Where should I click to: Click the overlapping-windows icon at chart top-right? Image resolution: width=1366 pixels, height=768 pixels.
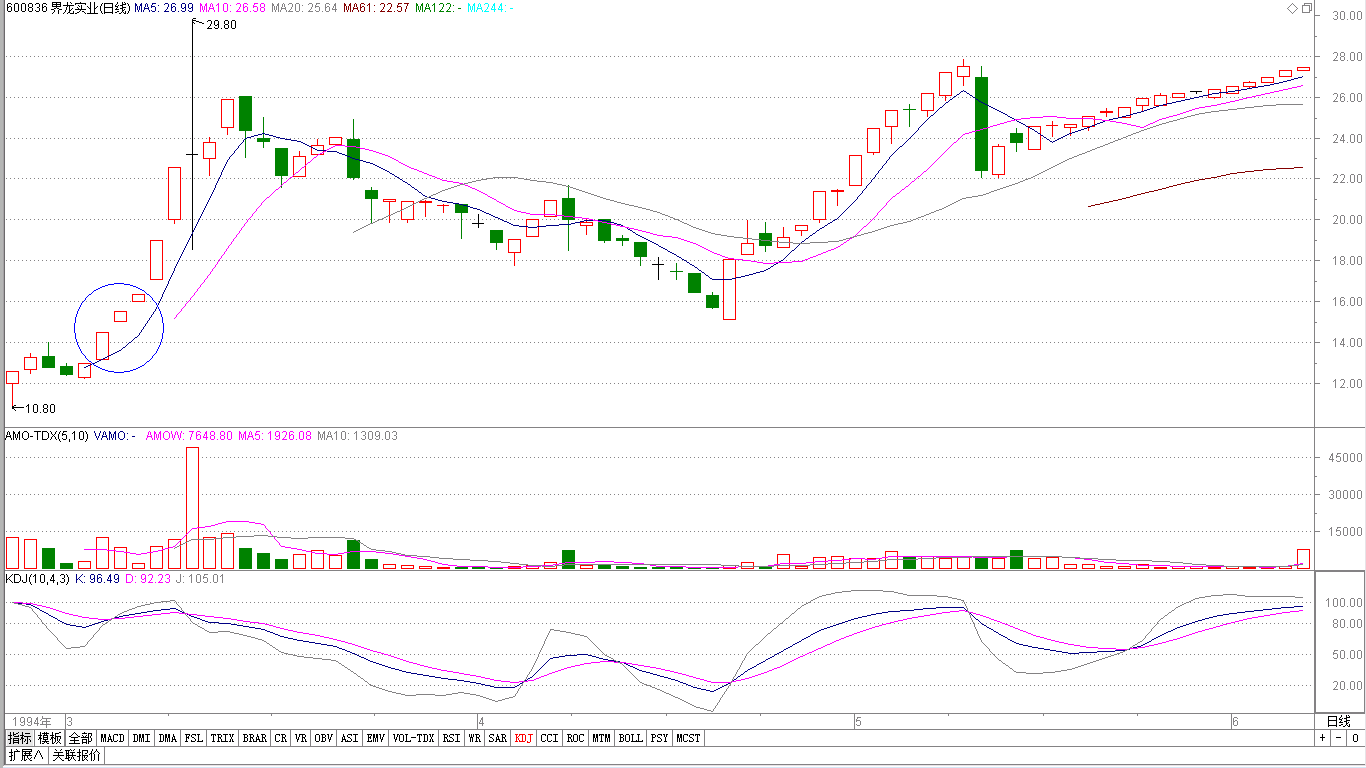point(1307,8)
